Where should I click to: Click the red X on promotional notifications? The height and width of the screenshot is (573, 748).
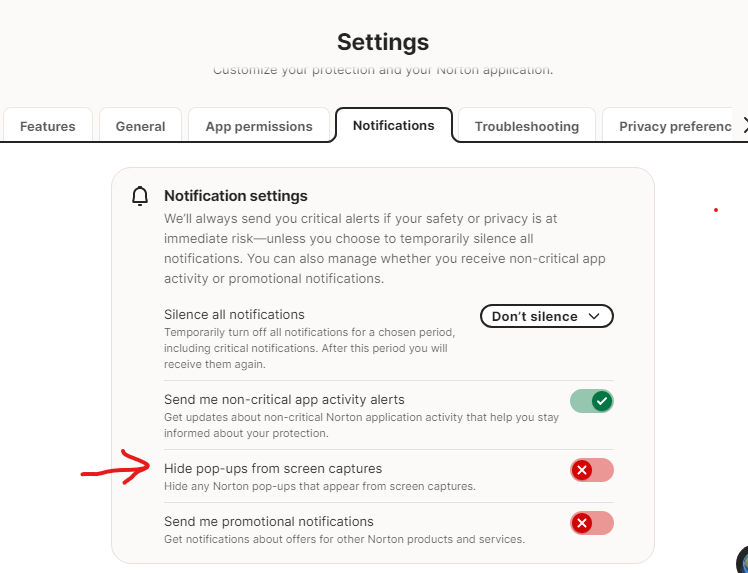(x=582, y=523)
